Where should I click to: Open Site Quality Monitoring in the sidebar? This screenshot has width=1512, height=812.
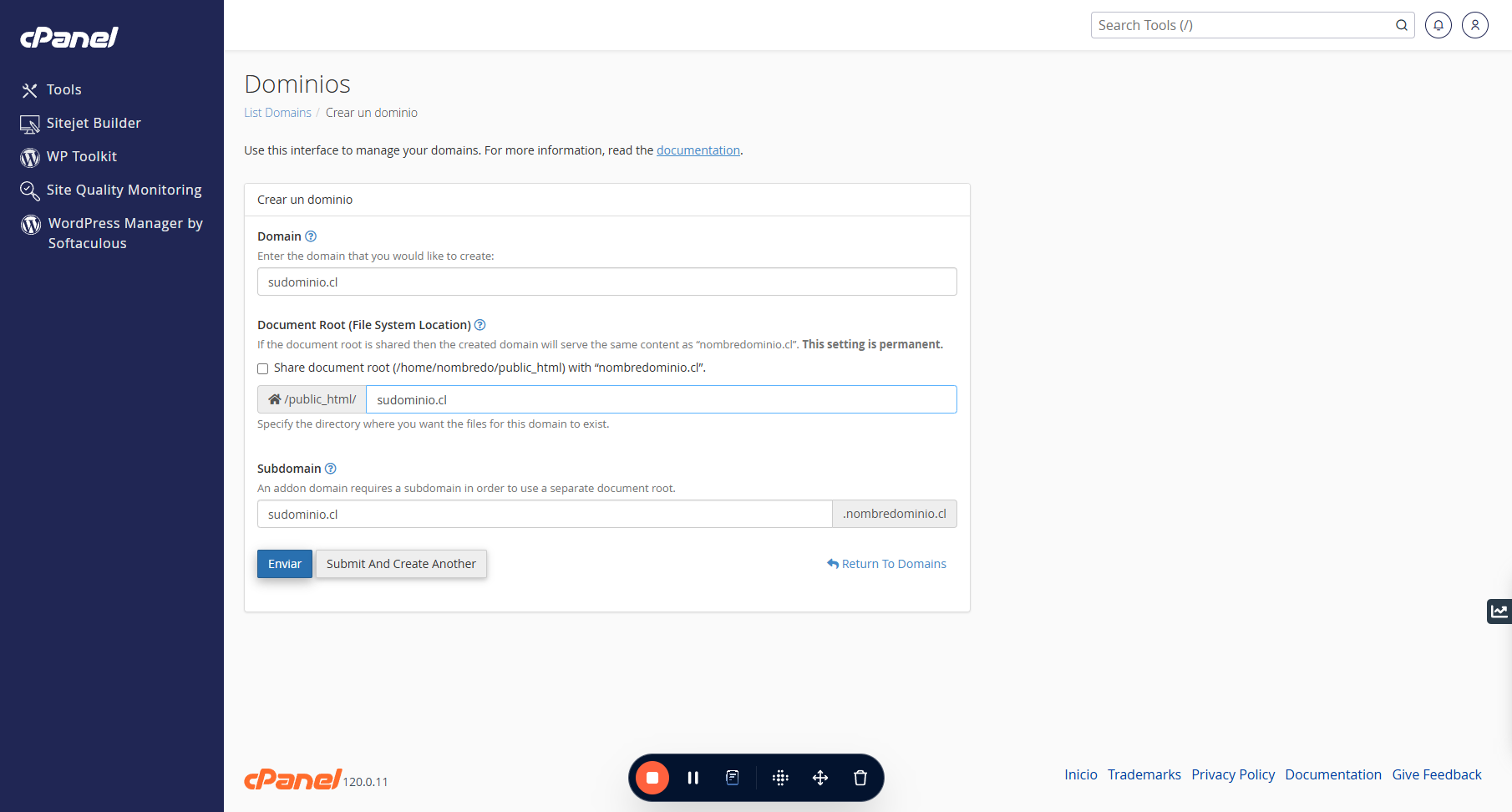[x=111, y=190]
